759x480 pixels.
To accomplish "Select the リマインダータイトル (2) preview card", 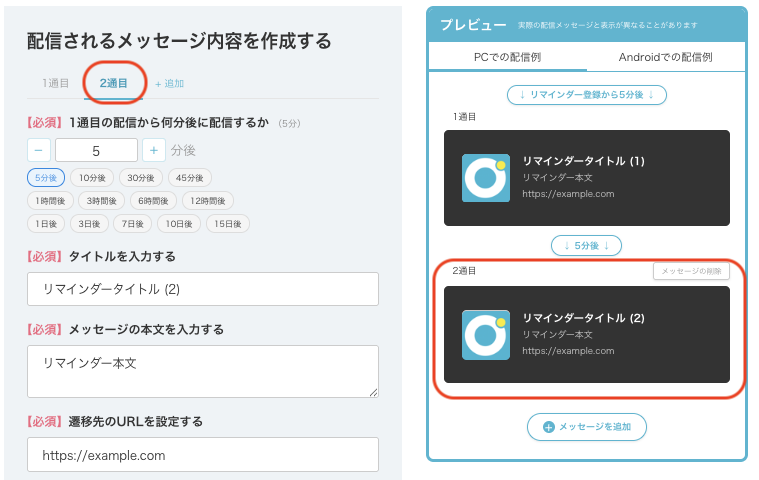I will pos(587,334).
